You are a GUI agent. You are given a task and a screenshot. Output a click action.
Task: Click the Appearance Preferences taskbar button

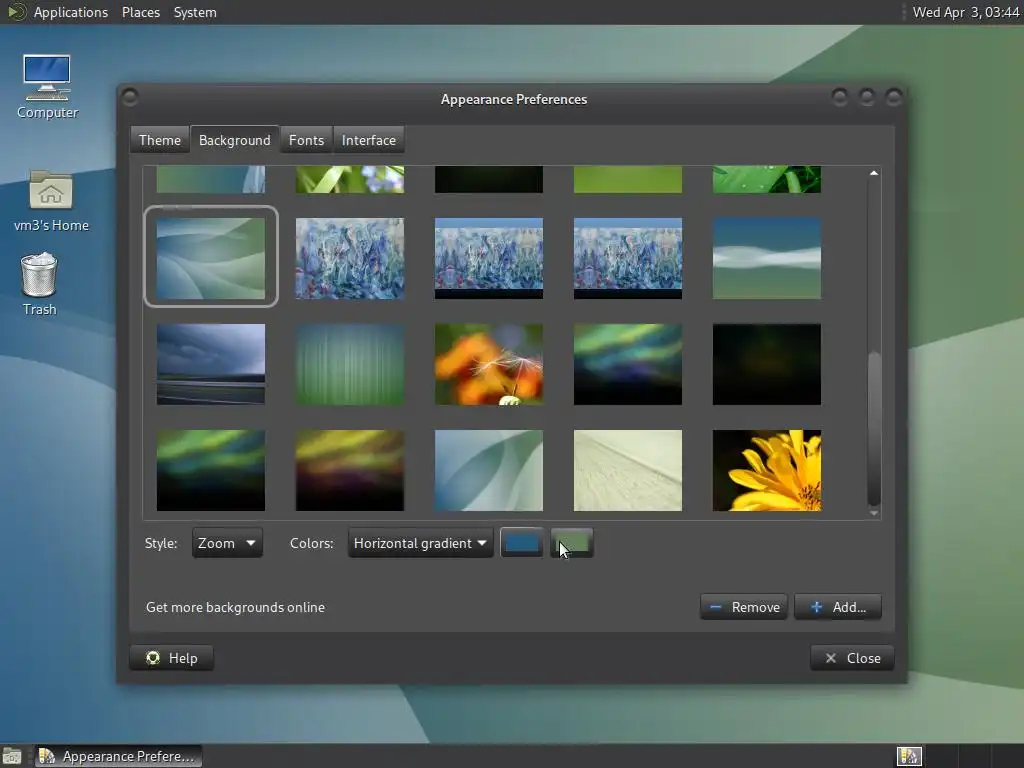point(118,756)
